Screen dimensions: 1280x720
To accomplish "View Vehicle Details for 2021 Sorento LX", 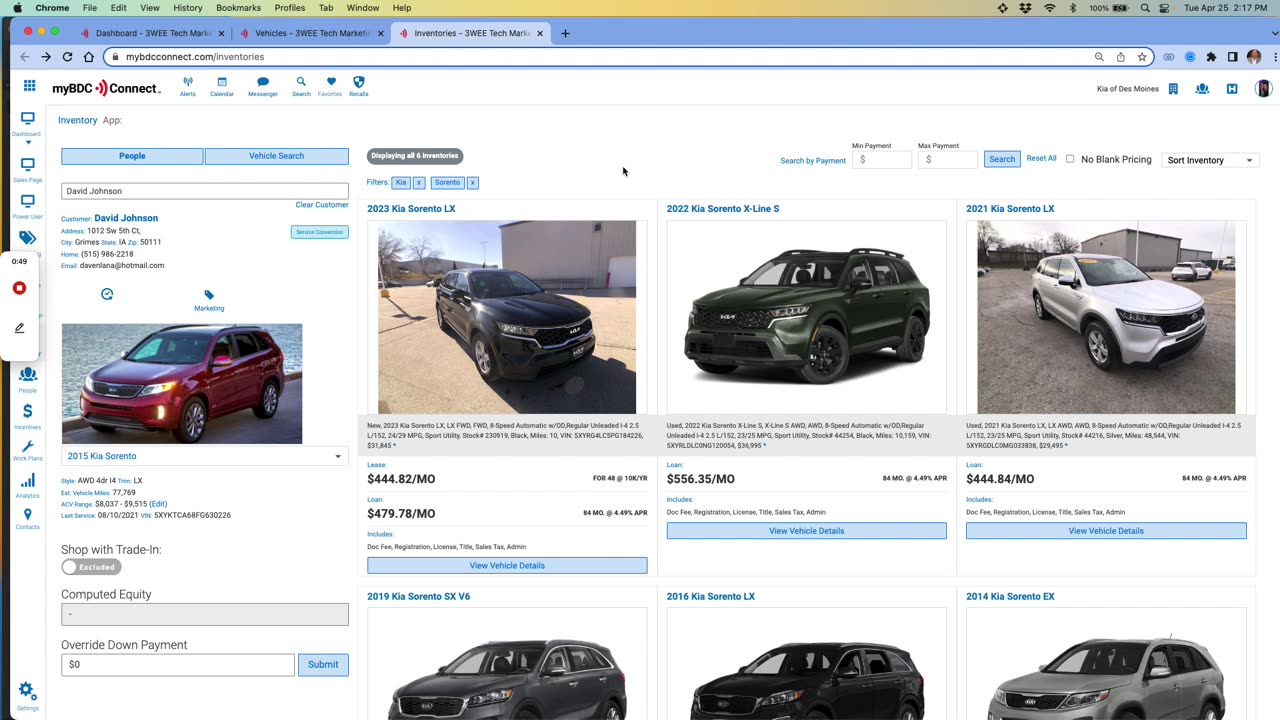I will point(1106,531).
